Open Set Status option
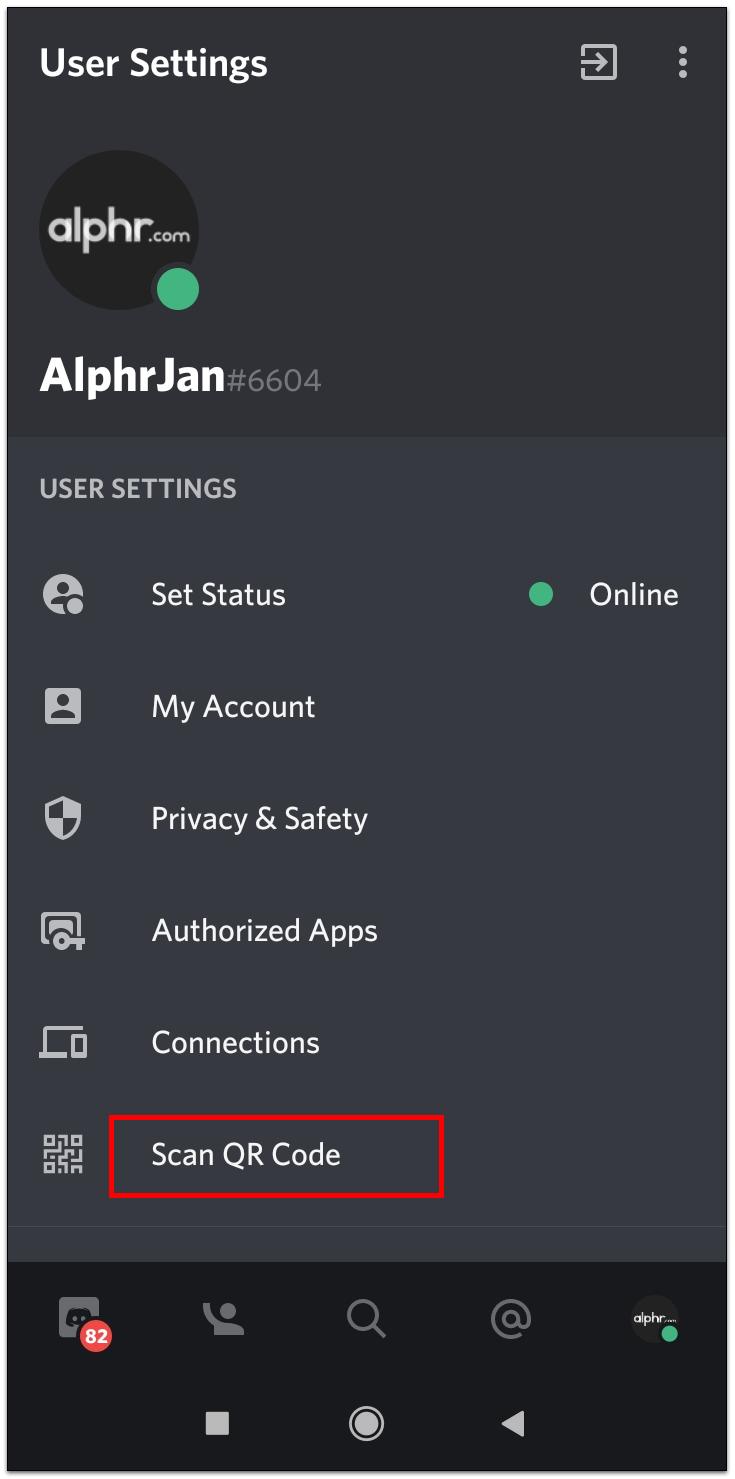The height and width of the screenshot is (1479, 735). pos(218,595)
